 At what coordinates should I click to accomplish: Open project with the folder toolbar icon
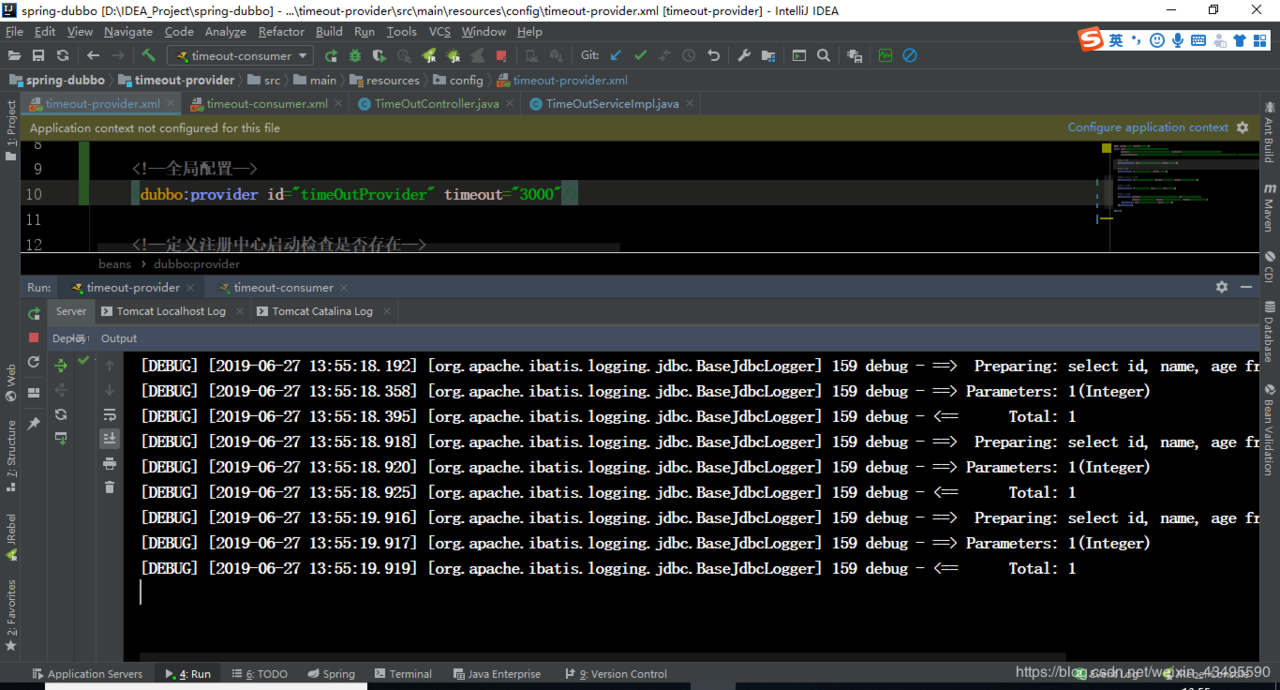[x=14, y=56]
